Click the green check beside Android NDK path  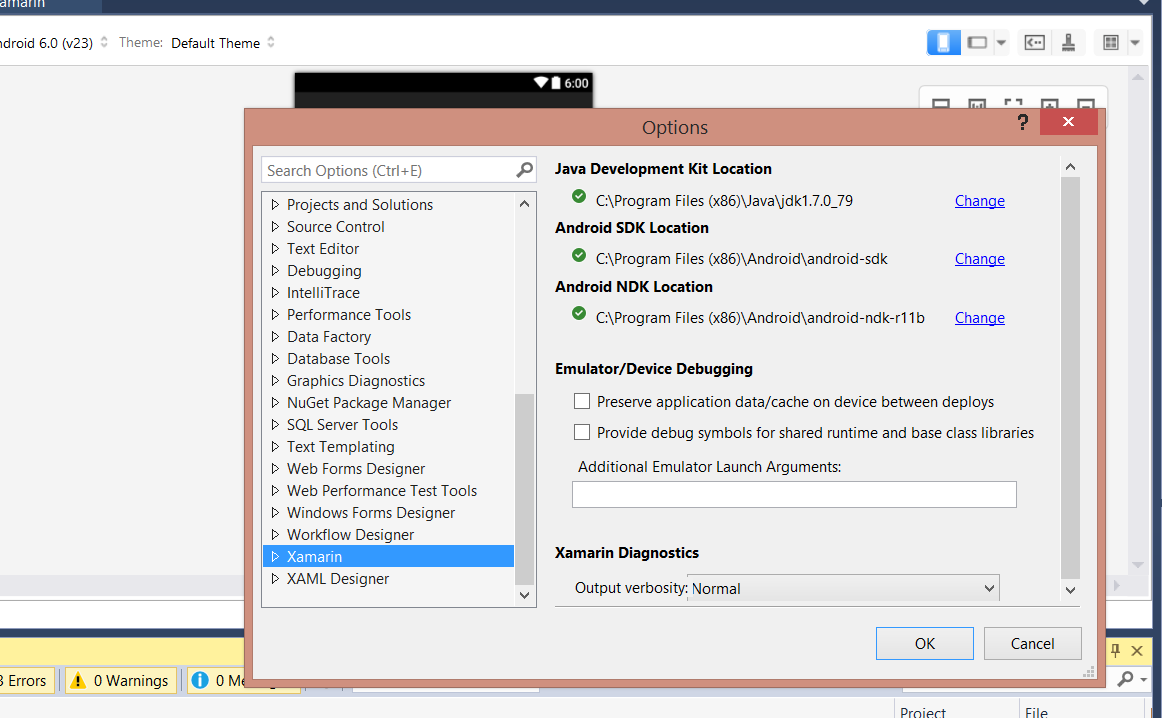point(579,313)
